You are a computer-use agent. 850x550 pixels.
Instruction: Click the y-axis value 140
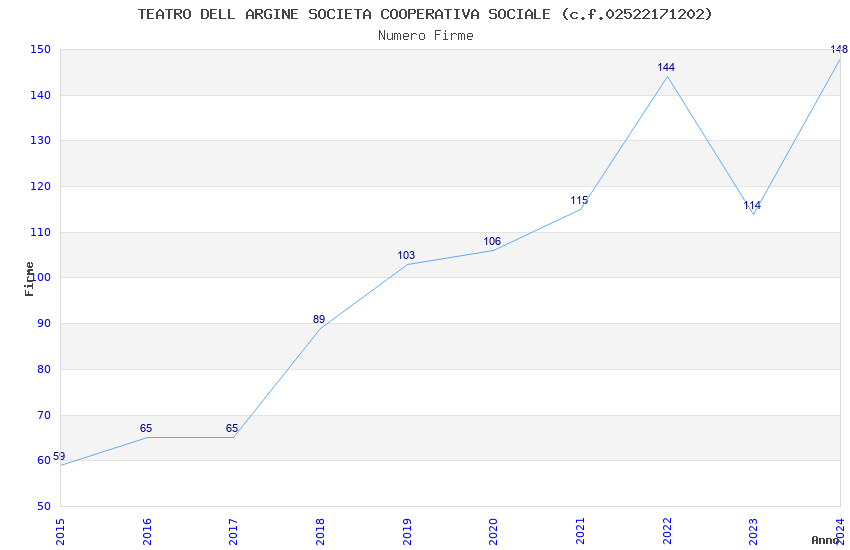click(41, 95)
